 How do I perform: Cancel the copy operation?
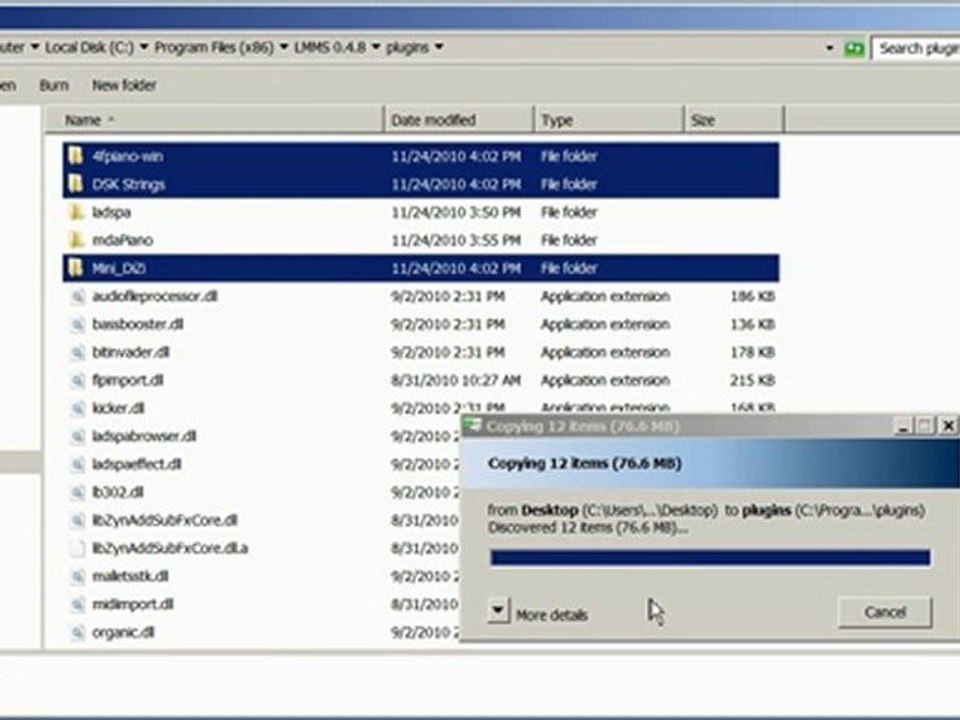(885, 612)
